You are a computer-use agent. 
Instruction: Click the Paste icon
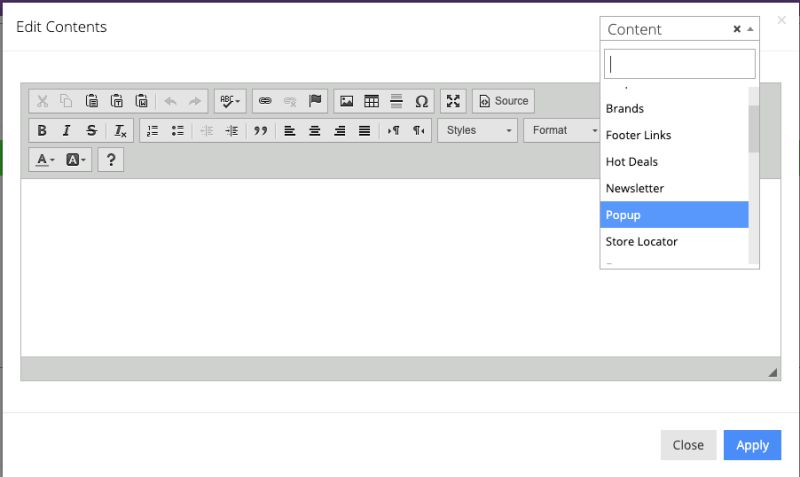[x=92, y=101]
